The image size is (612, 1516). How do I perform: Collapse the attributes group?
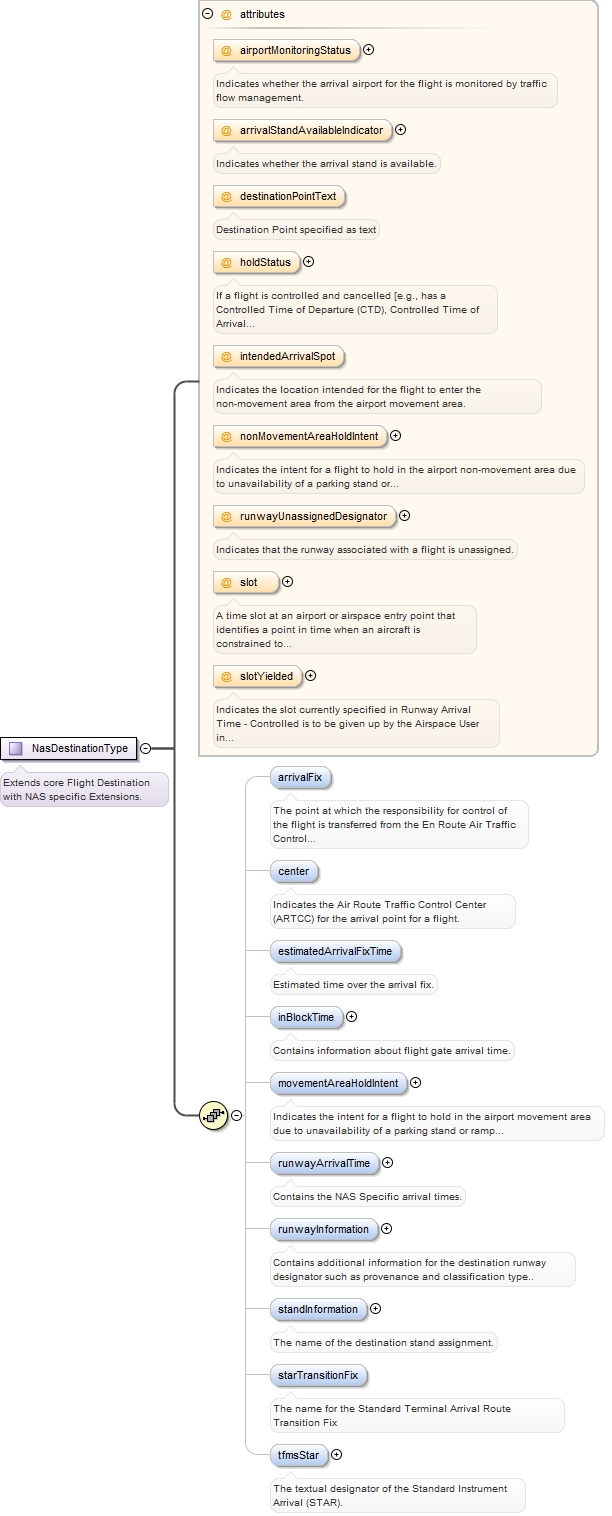[x=207, y=15]
